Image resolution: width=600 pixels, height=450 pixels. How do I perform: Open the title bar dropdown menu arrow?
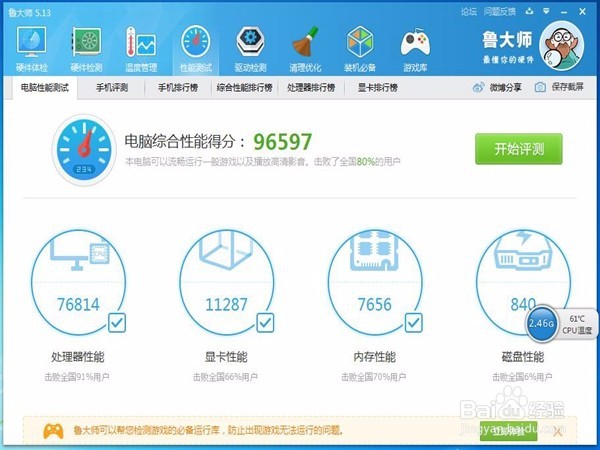click(x=546, y=11)
